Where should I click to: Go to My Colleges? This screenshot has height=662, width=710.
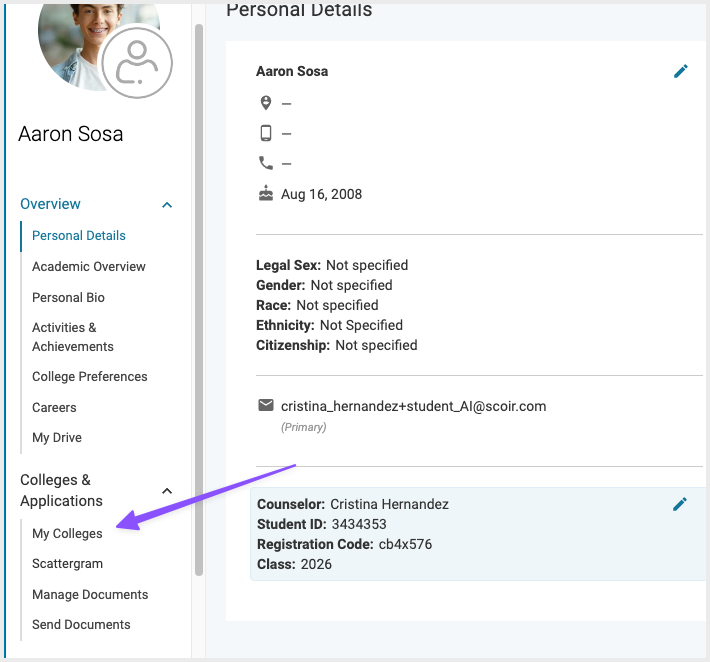click(x=67, y=533)
